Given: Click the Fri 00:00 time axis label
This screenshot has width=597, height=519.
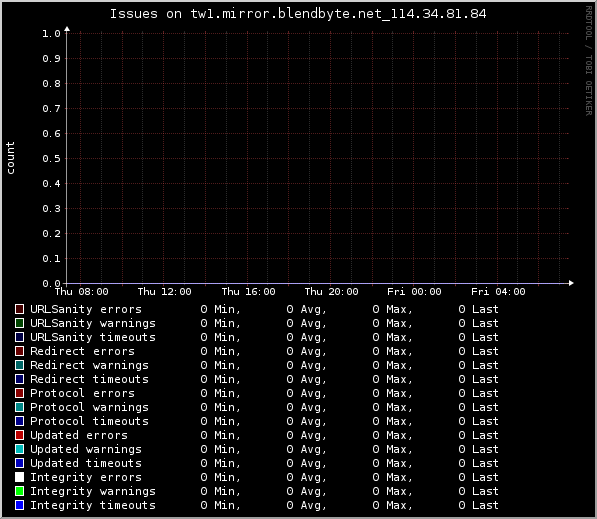Looking at the screenshot, I should point(414,292).
